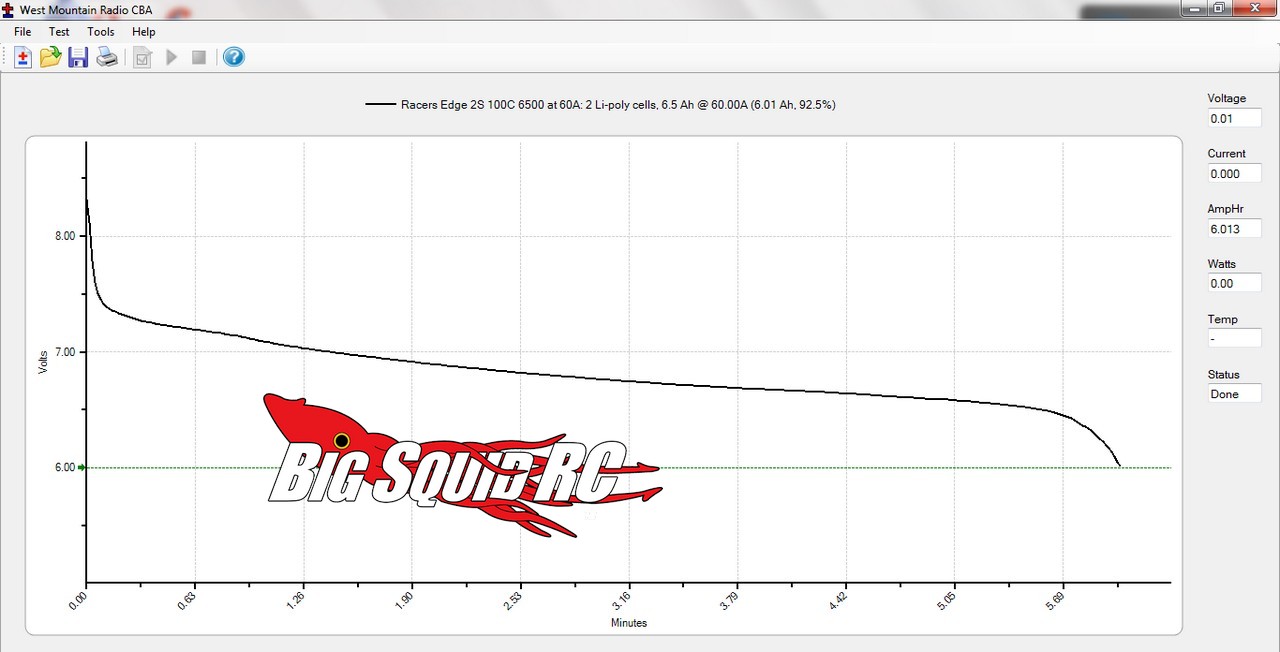This screenshot has height=652, width=1280.
Task: Click the green cutoff arrow marker at 6.00
Action: 82,467
